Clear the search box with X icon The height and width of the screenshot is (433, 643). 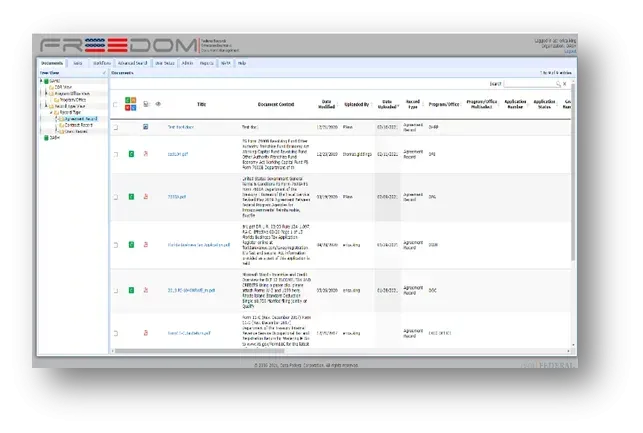(x=565, y=84)
